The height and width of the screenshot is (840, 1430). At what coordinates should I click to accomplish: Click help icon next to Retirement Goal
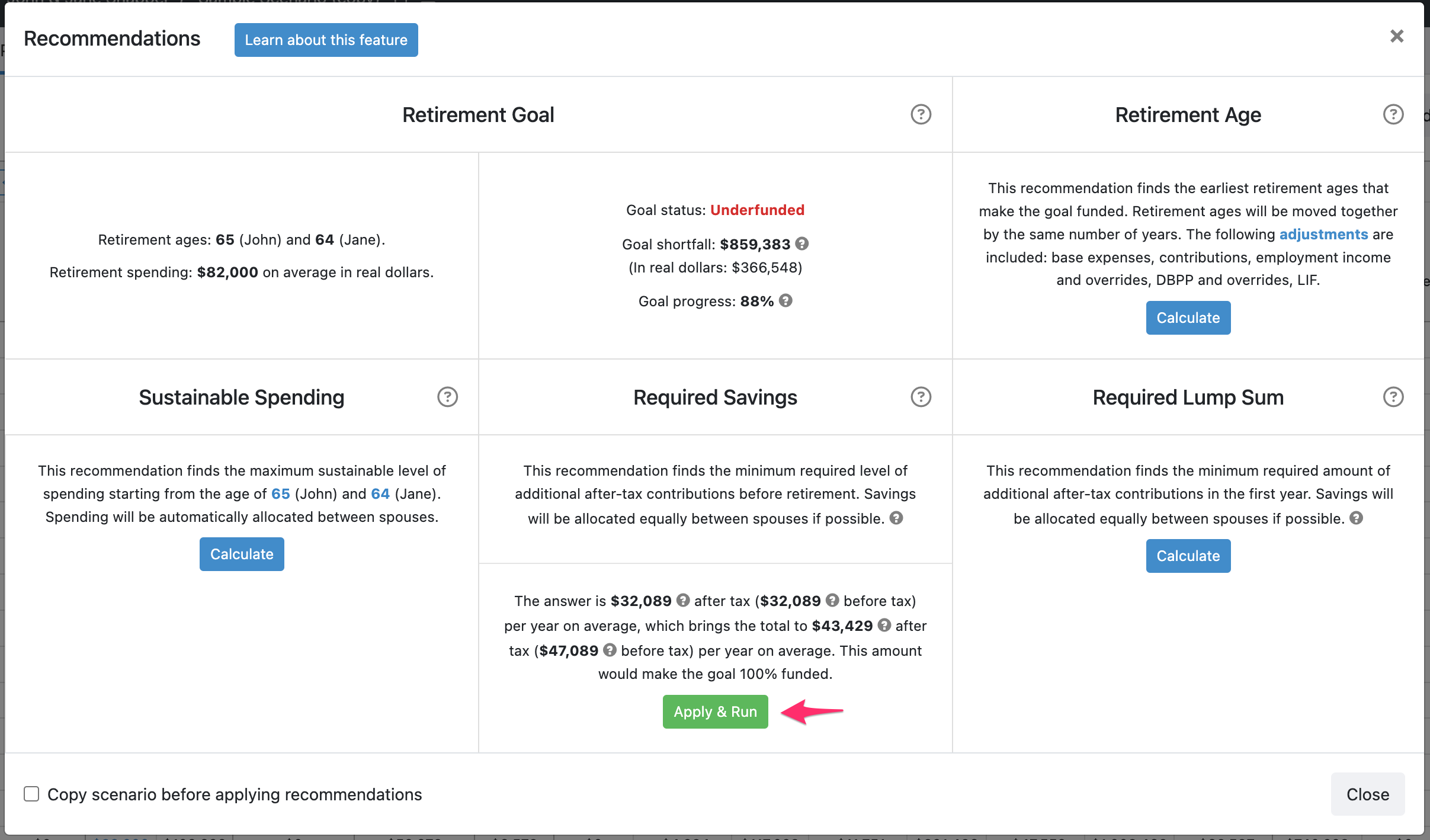pos(921,114)
